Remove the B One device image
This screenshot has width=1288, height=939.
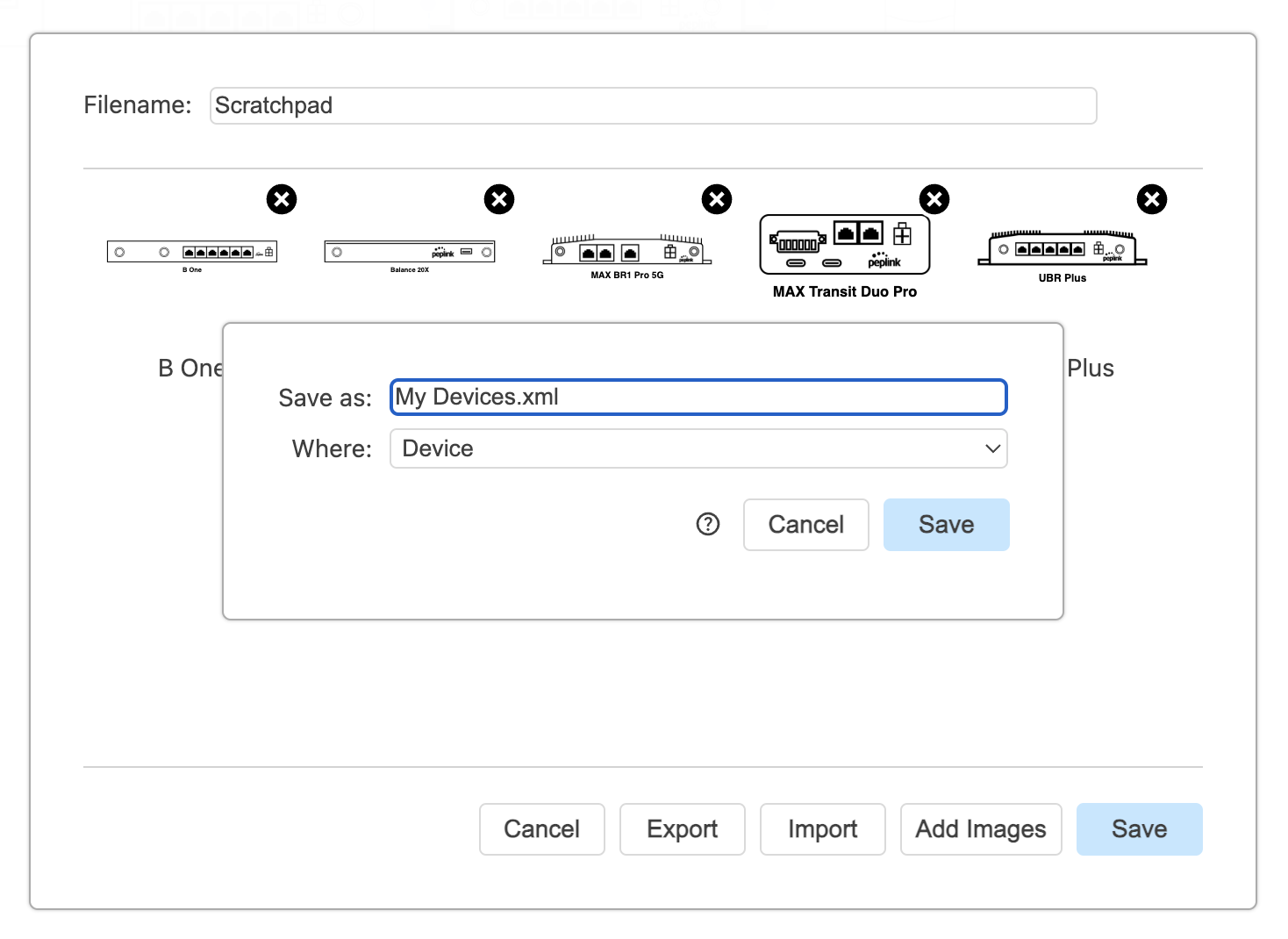click(282, 199)
